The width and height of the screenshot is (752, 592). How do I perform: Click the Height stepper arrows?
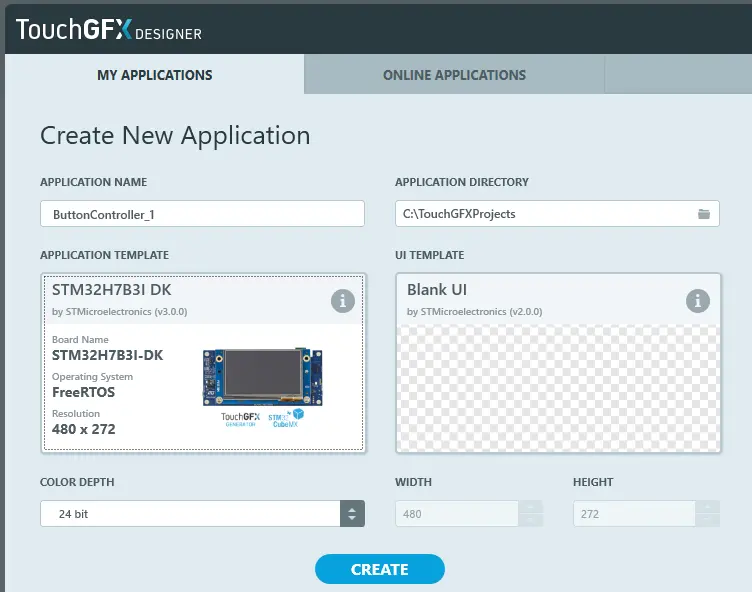(707, 514)
